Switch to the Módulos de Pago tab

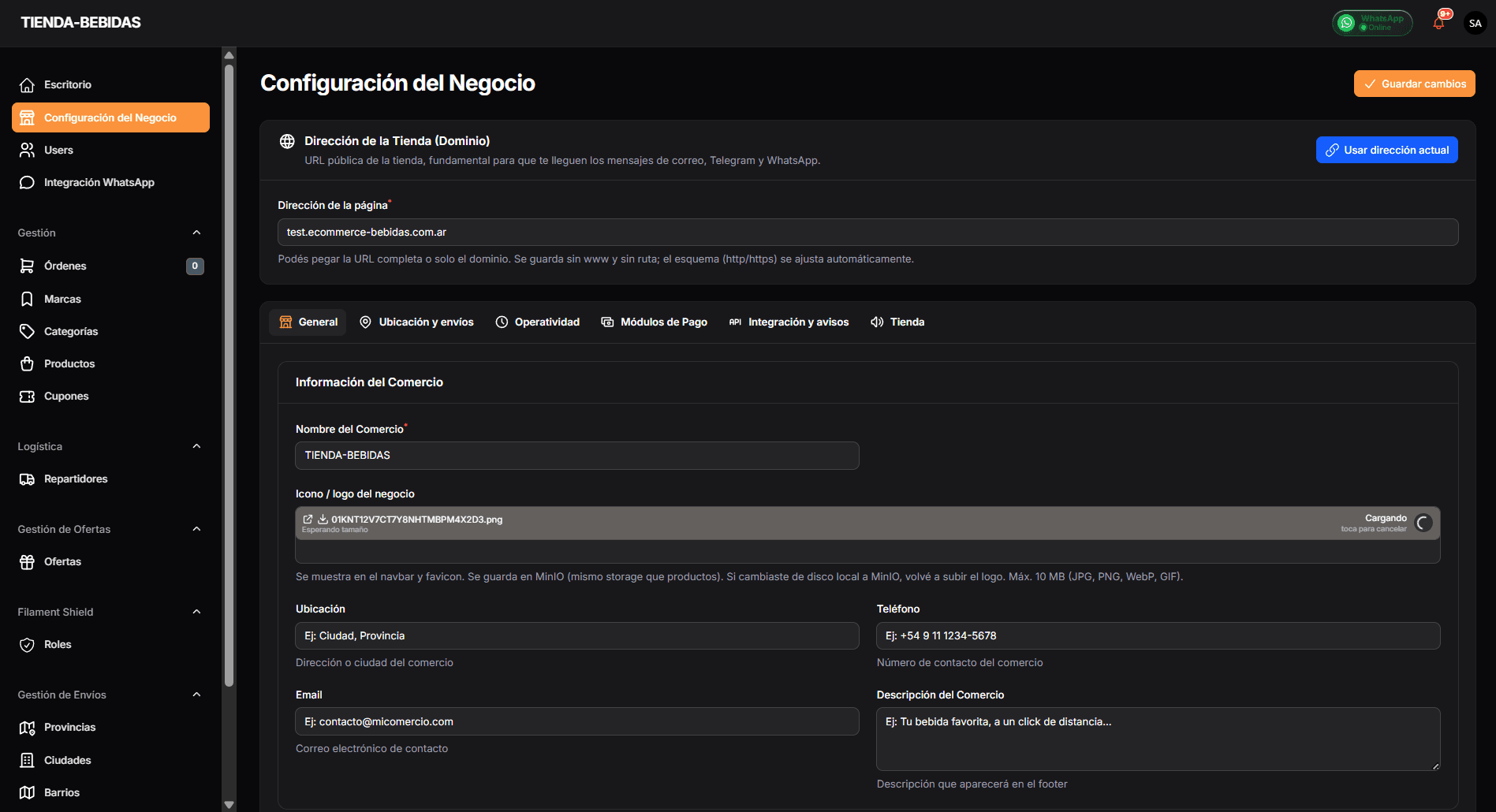(654, 322)
